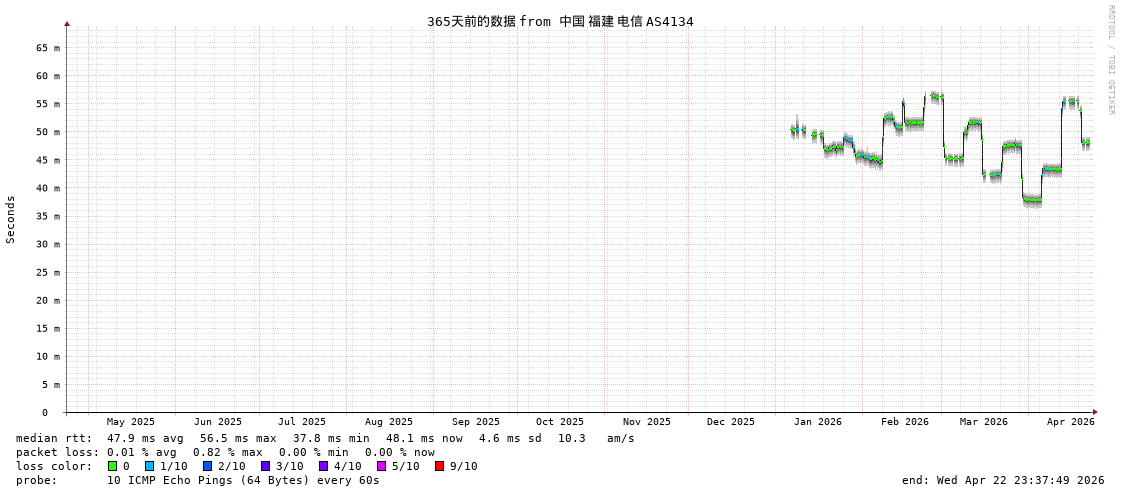The width and height of the screenshot is (1121, 494).
Task: Click the green 0 loss color swatch
Action: (113, 466)
